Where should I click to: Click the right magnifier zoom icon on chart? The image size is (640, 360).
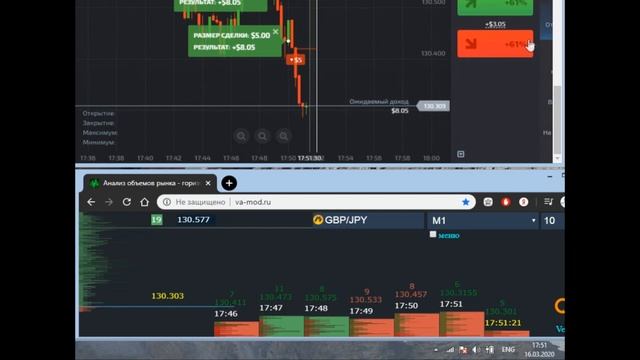click(x=284, y=136)
